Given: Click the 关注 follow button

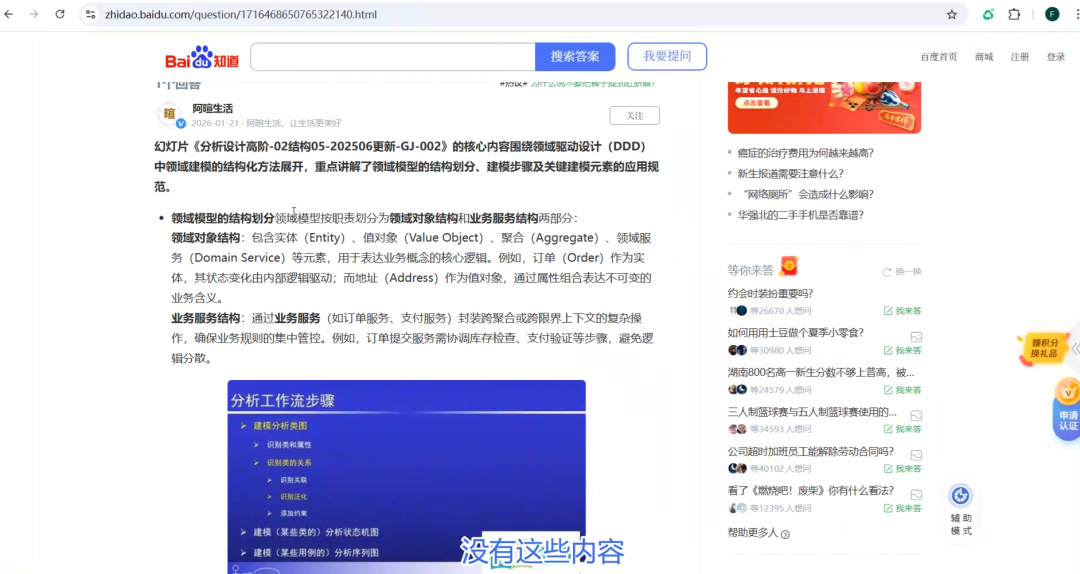Looking at the screenshot, I should point(634,116).
